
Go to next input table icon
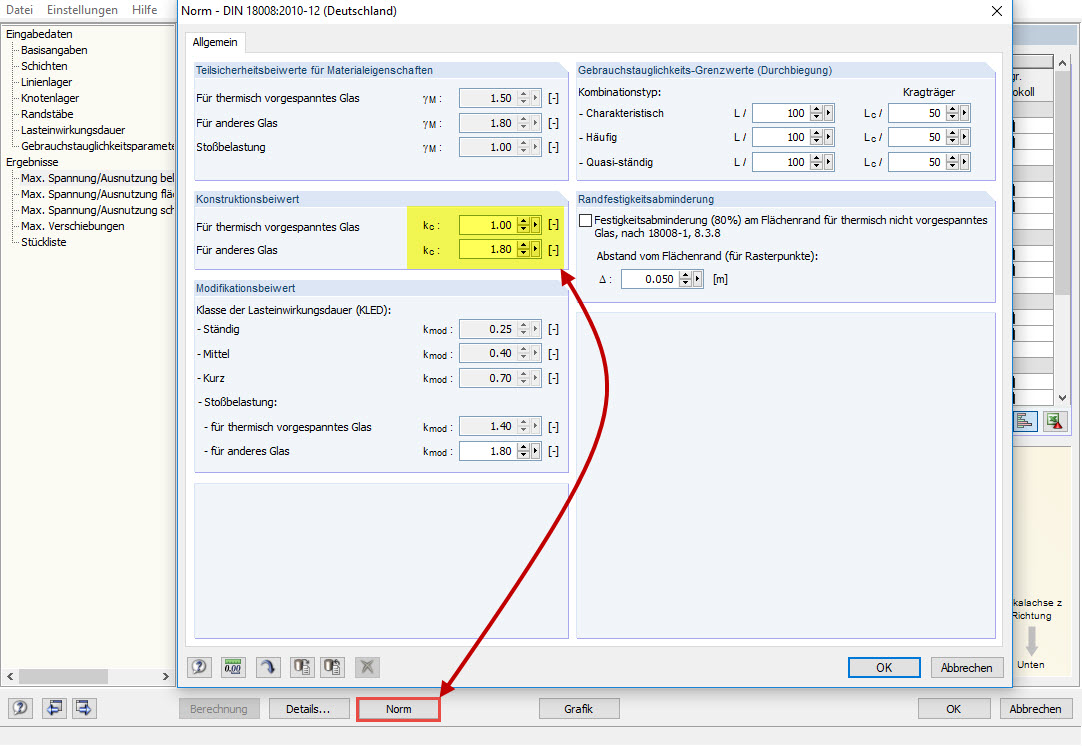pos(84,708)
